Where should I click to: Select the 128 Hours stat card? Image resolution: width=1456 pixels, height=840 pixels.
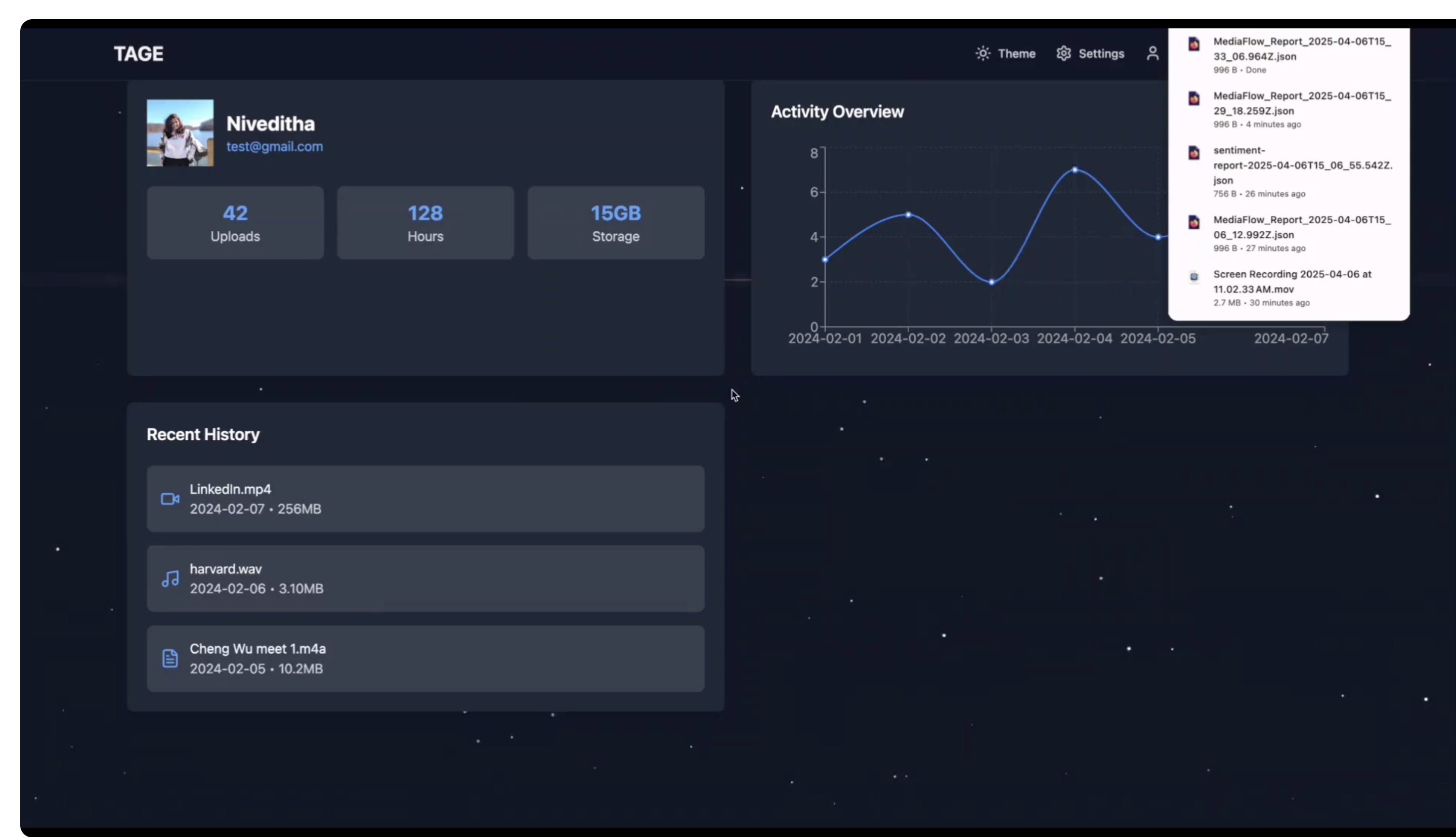coord(425,223)
